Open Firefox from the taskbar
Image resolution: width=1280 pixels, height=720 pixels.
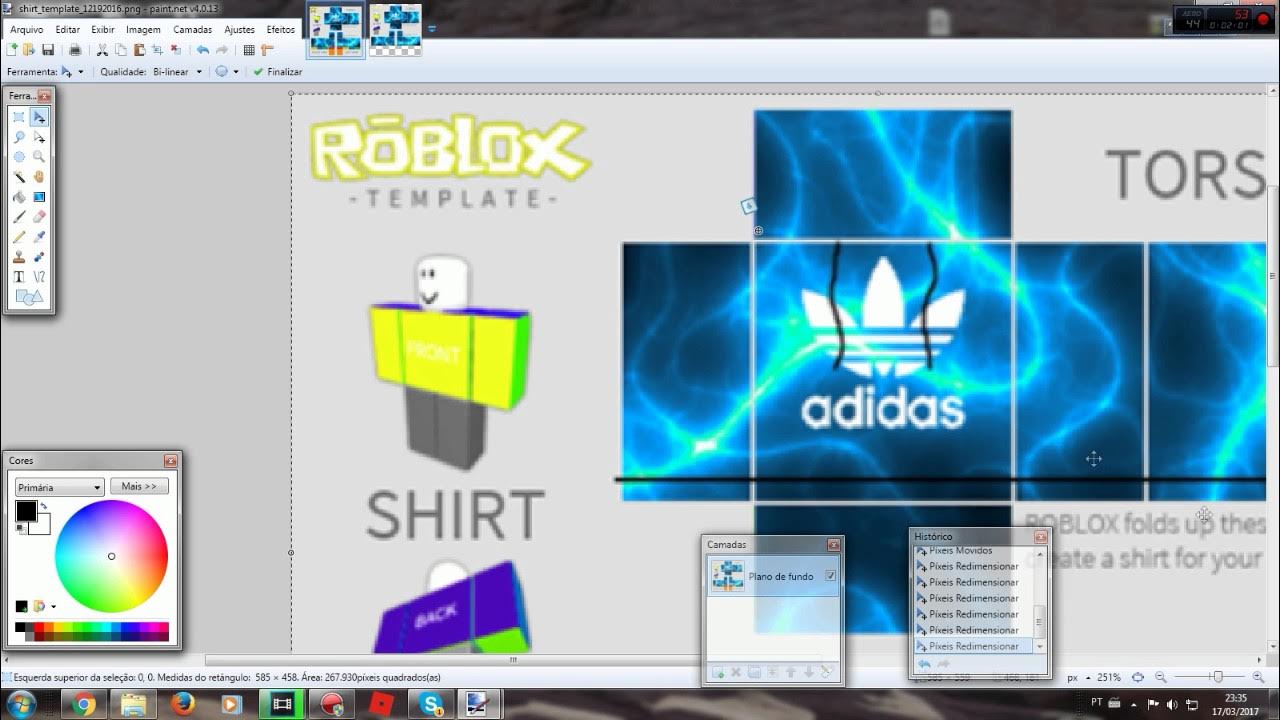181,705
